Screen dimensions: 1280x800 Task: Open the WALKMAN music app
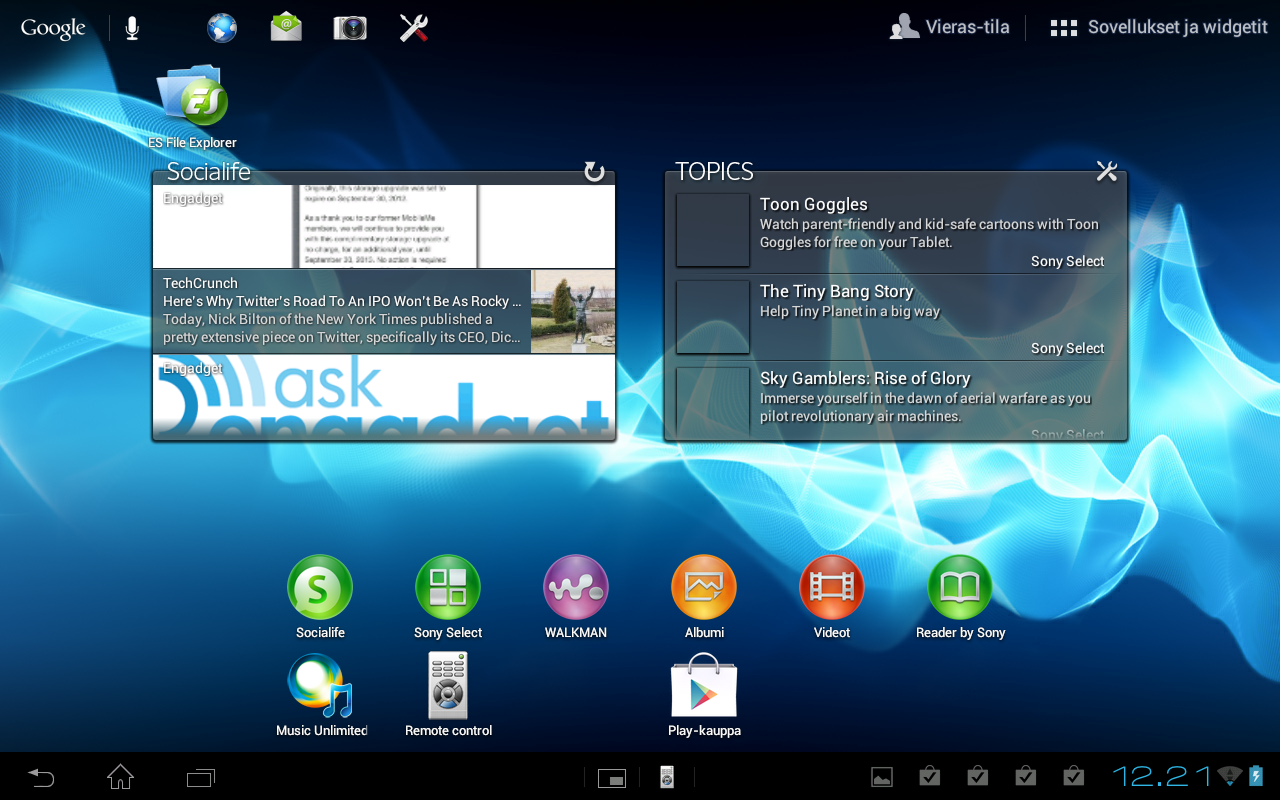pyautogui.click(x=576, y=597)
